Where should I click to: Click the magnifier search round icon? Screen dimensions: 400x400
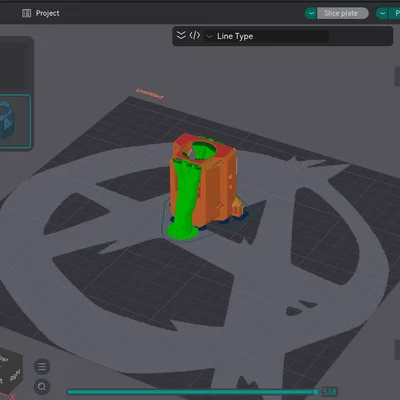point(42,387)
